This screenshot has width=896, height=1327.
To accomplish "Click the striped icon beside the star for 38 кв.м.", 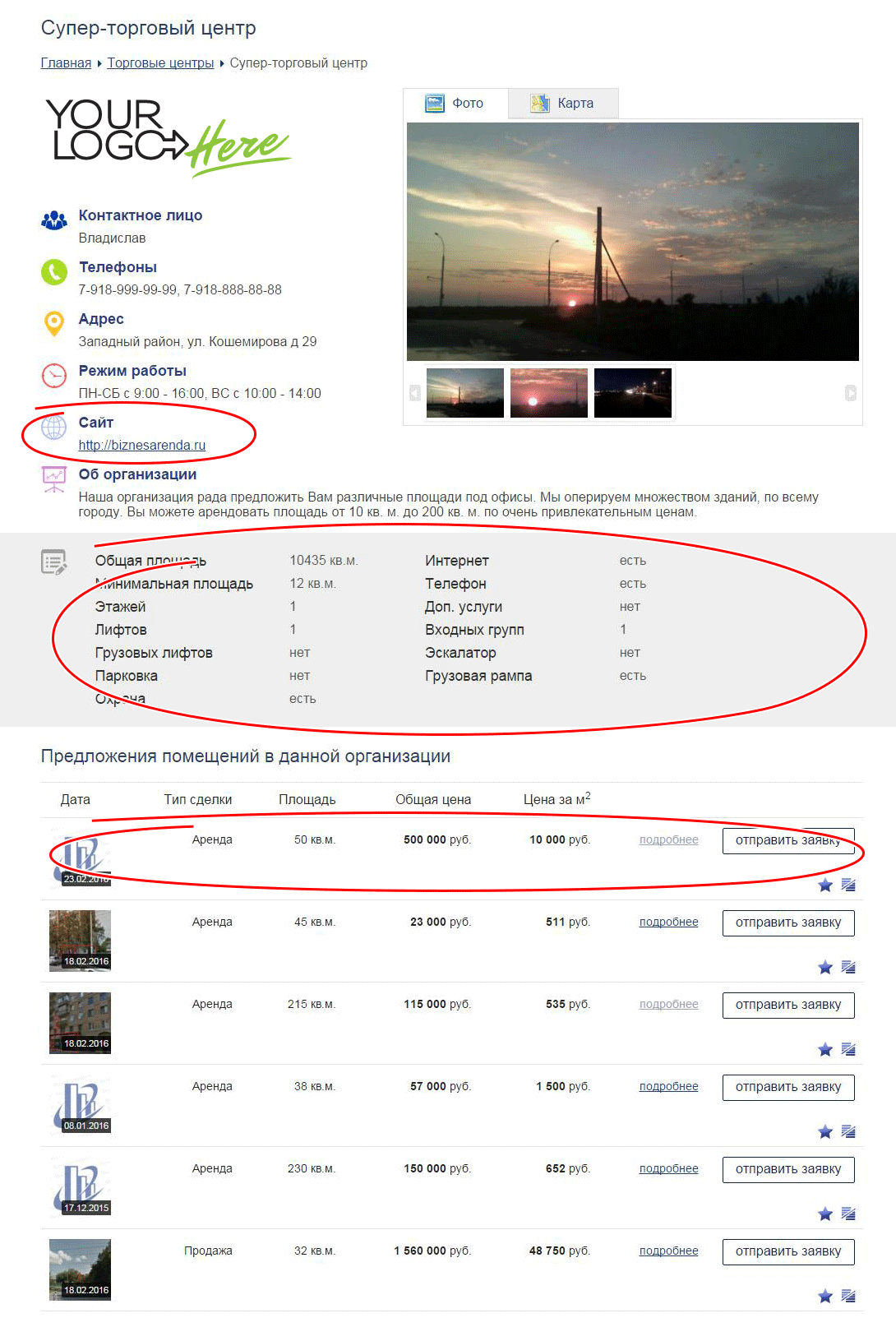I will [848, 1132].
